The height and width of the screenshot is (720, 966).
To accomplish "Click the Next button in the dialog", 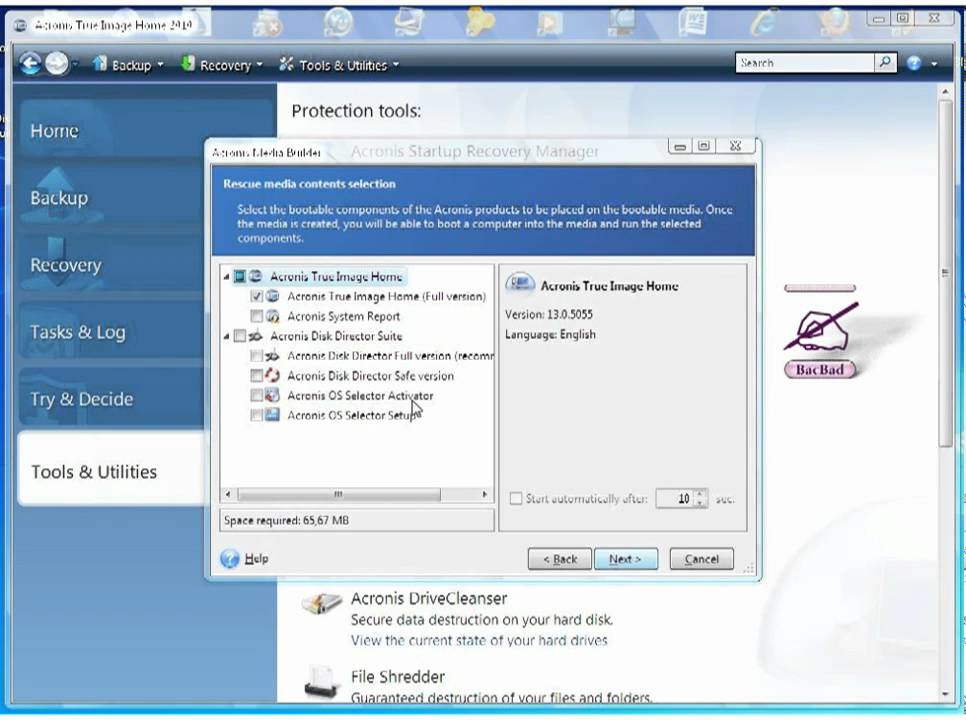I will (x=626, y=559).
